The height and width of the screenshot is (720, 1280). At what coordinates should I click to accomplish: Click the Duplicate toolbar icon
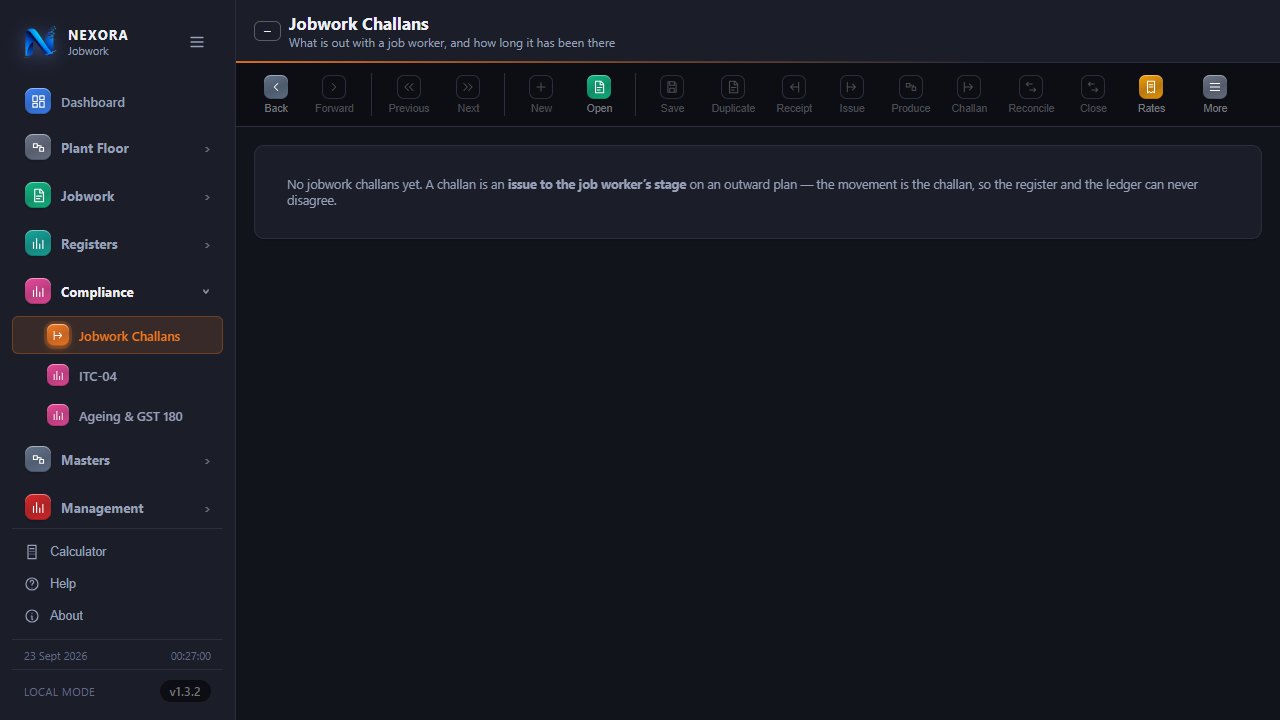[x=733, y=87]
